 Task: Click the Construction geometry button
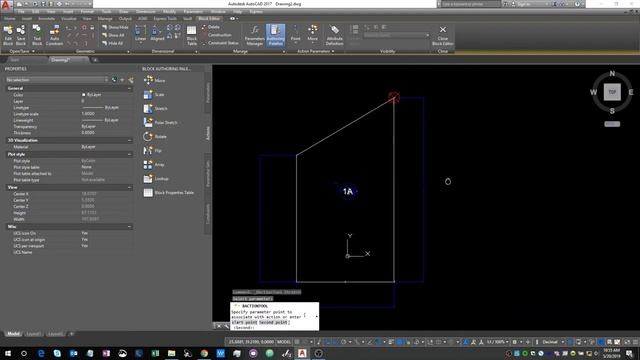pos(217,35)
